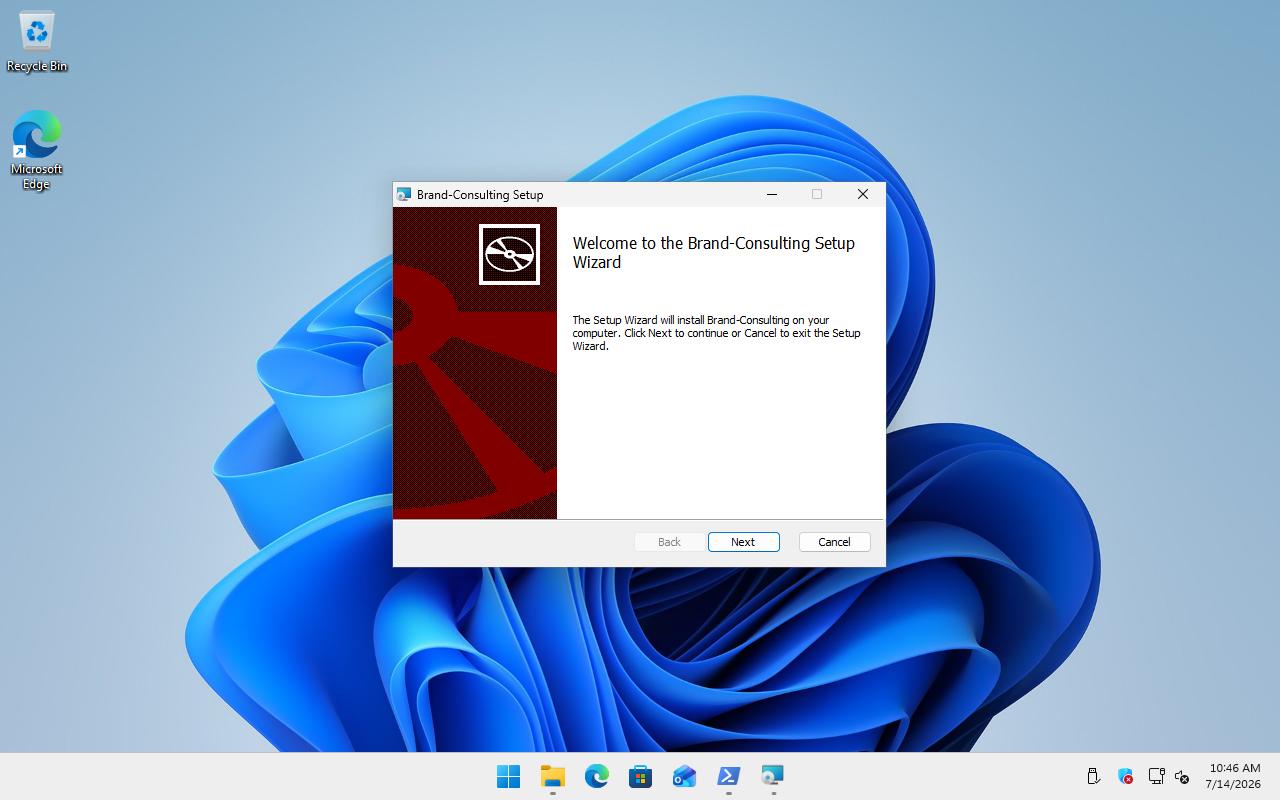The height and width of the screenshot is (800, 1280).
Task: Click the Brand-Consulting Setup title text
Action: pyautogui.click(x=480, y=194)
